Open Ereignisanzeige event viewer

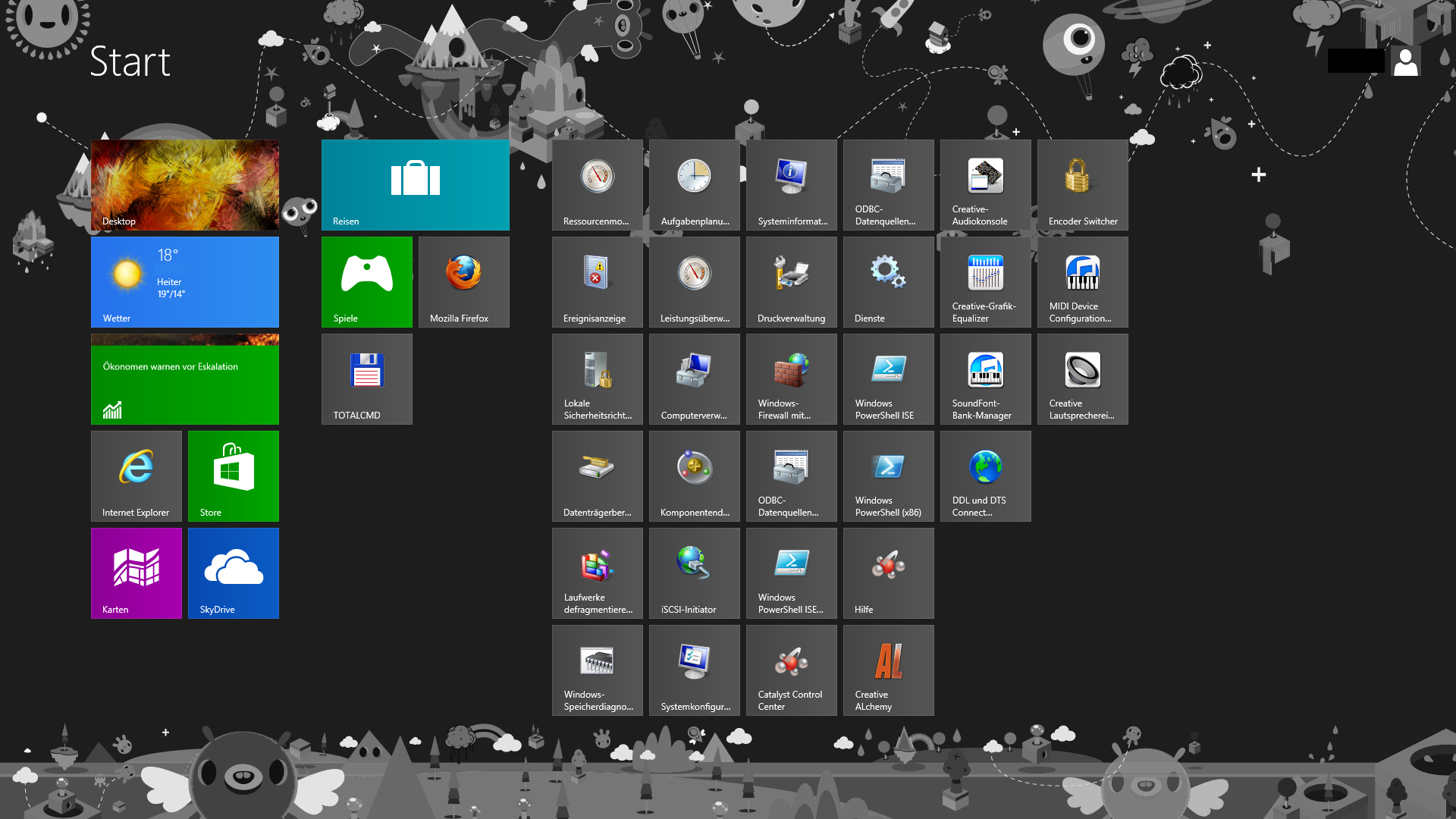597,281
